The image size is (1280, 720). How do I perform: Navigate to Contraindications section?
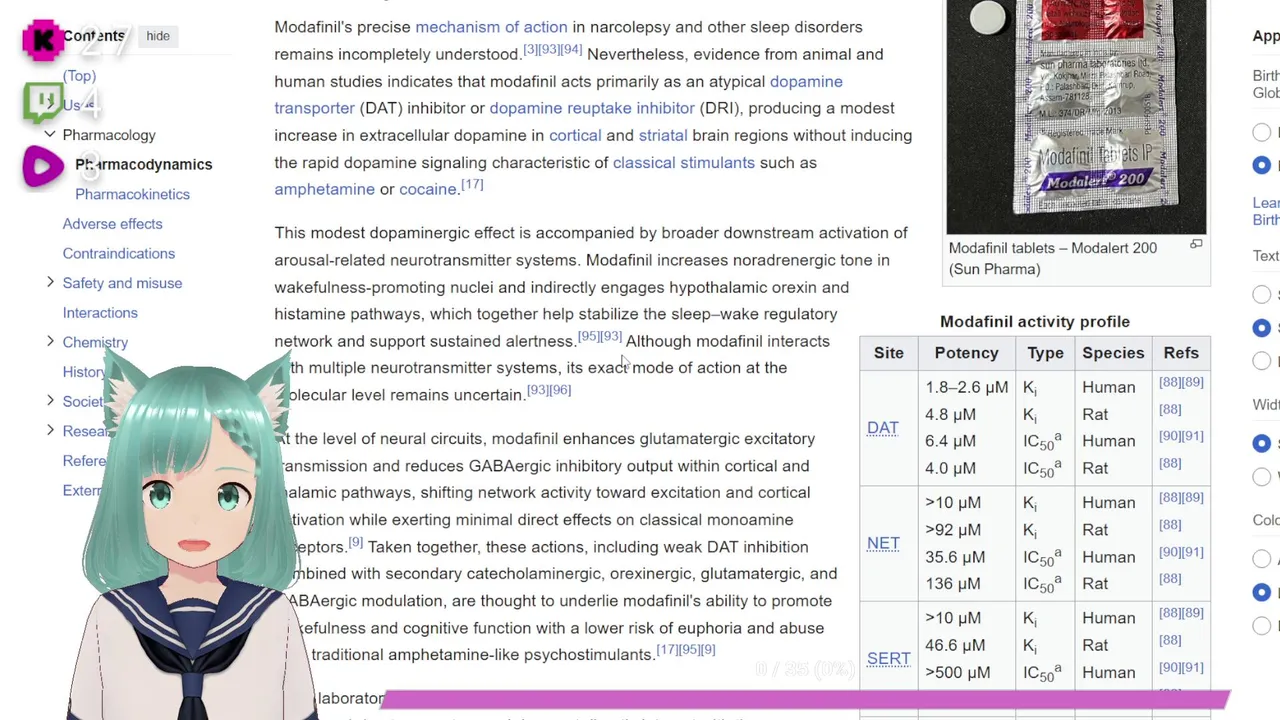[x=119, y=254]
